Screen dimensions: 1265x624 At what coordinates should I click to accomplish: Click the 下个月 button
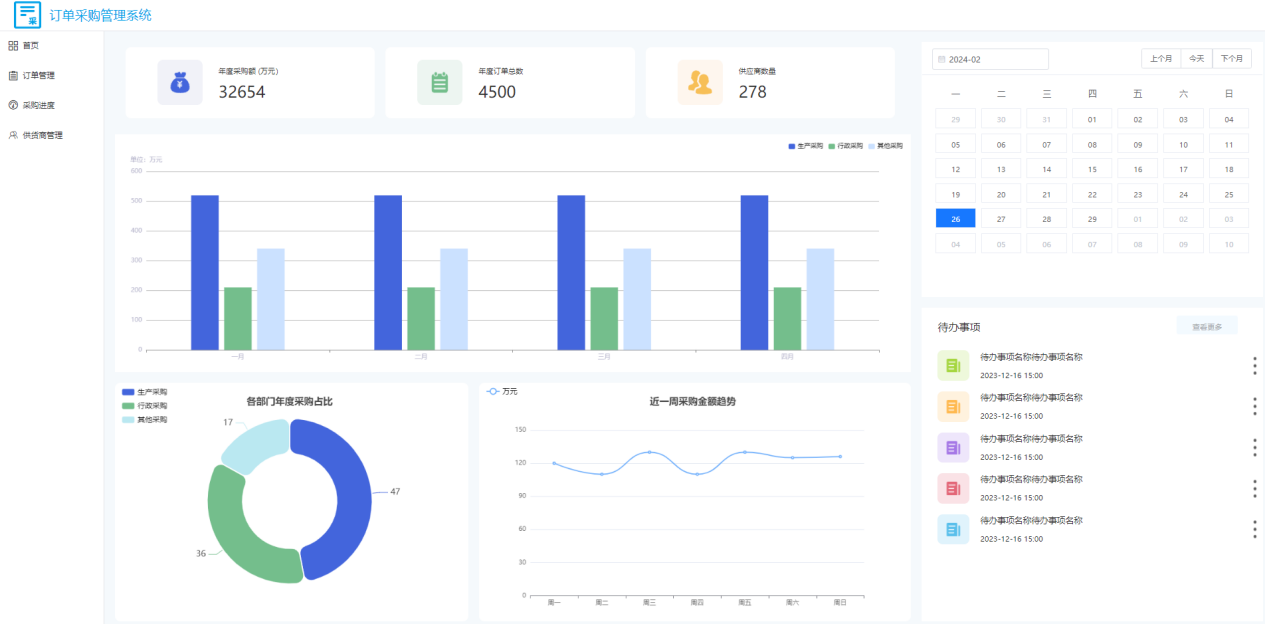[1231, 59]
